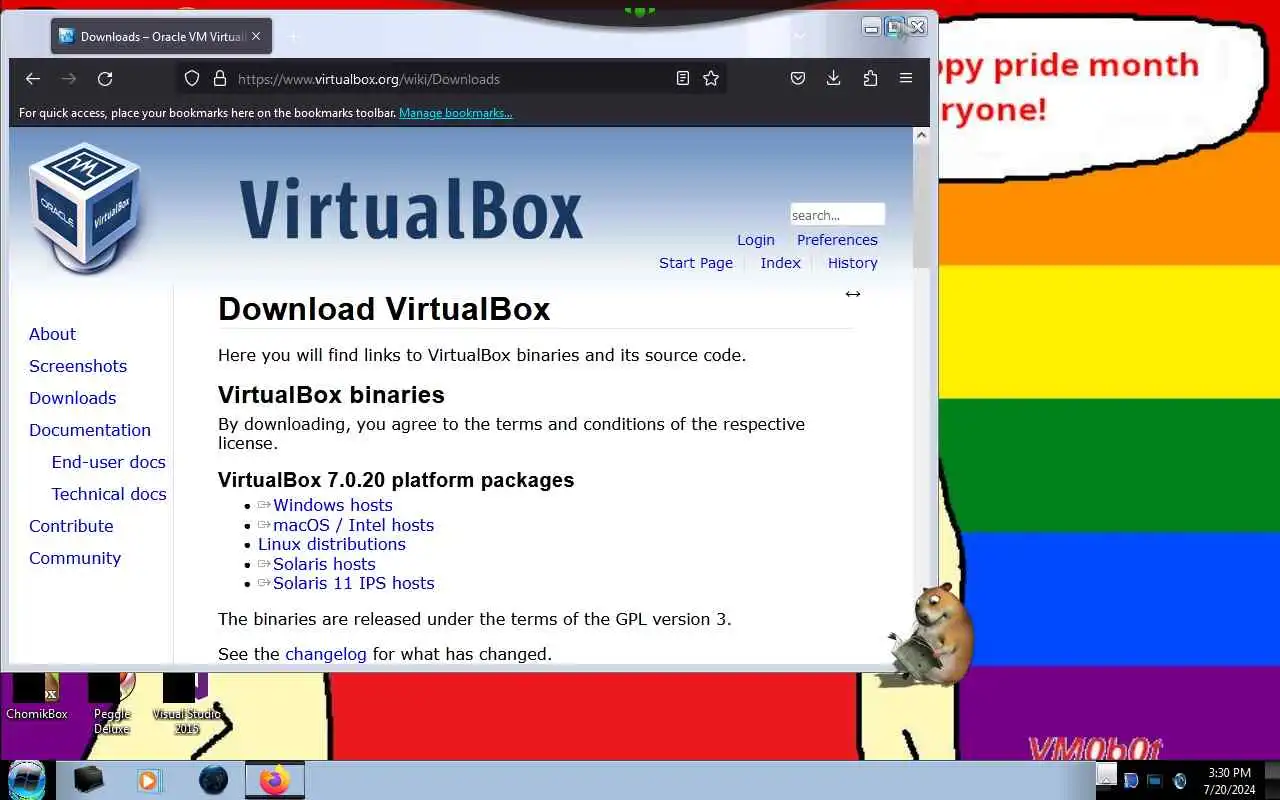
Task: Open the Linux distributions link
Action: [332, 544]
